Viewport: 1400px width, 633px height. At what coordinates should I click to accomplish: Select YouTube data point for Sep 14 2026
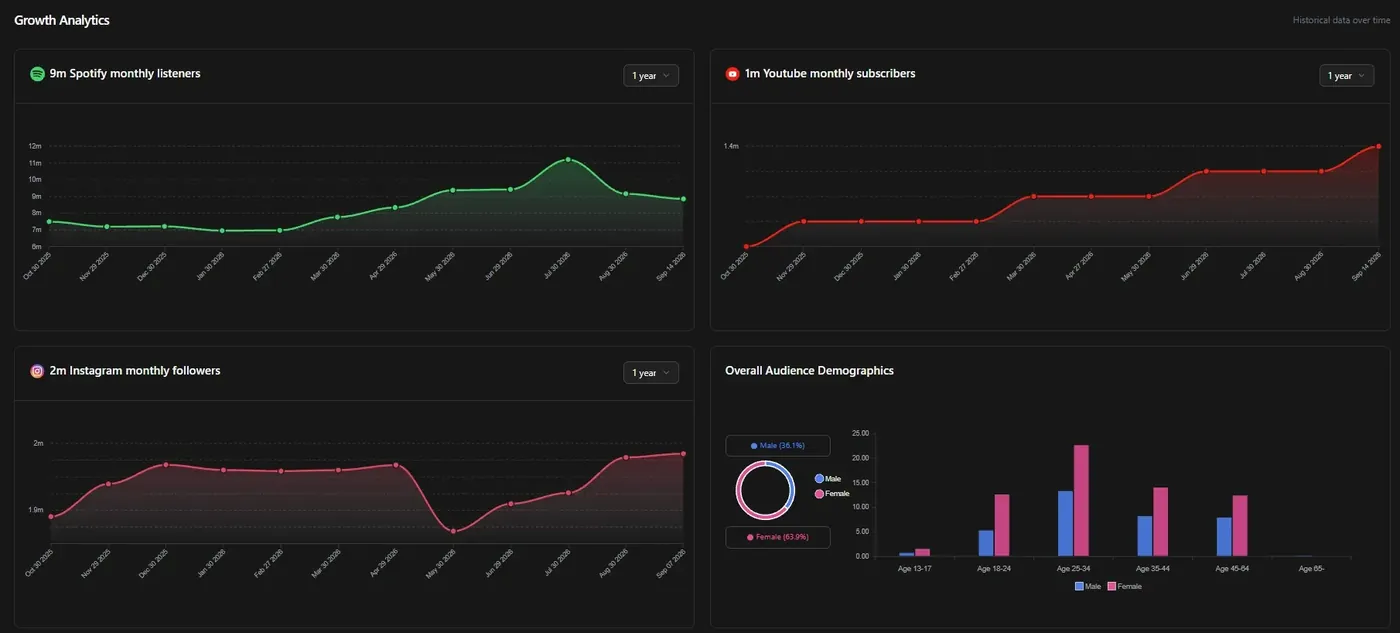click(1379, 146)
